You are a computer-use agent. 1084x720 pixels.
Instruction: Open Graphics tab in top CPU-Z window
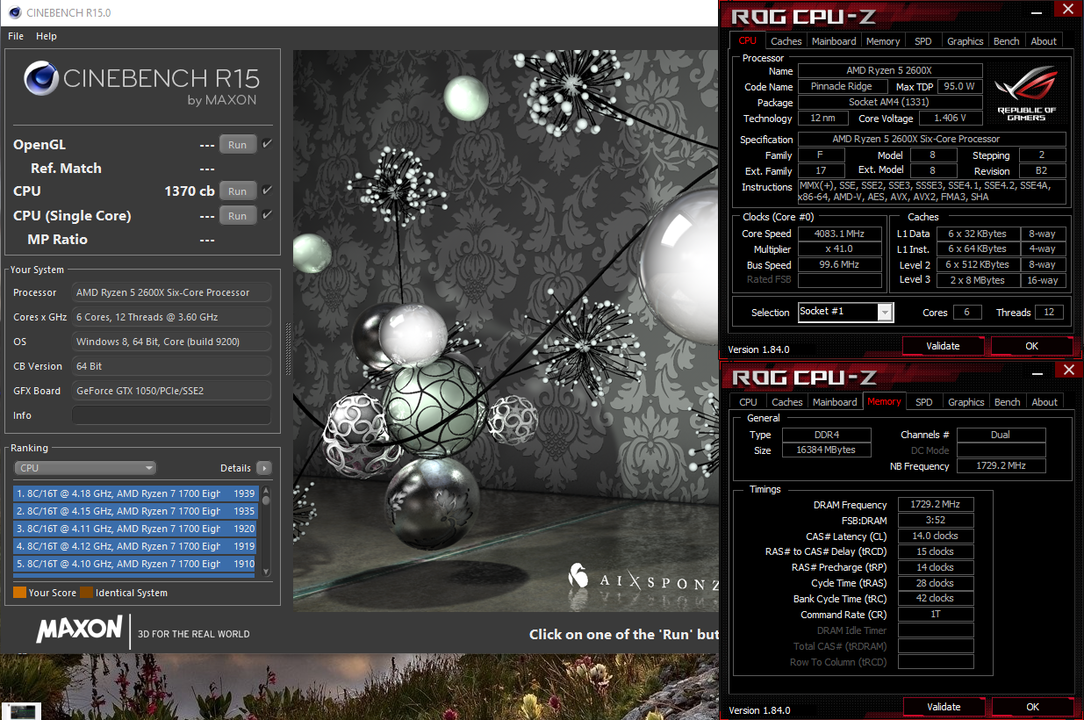click(x=965, y=41)
